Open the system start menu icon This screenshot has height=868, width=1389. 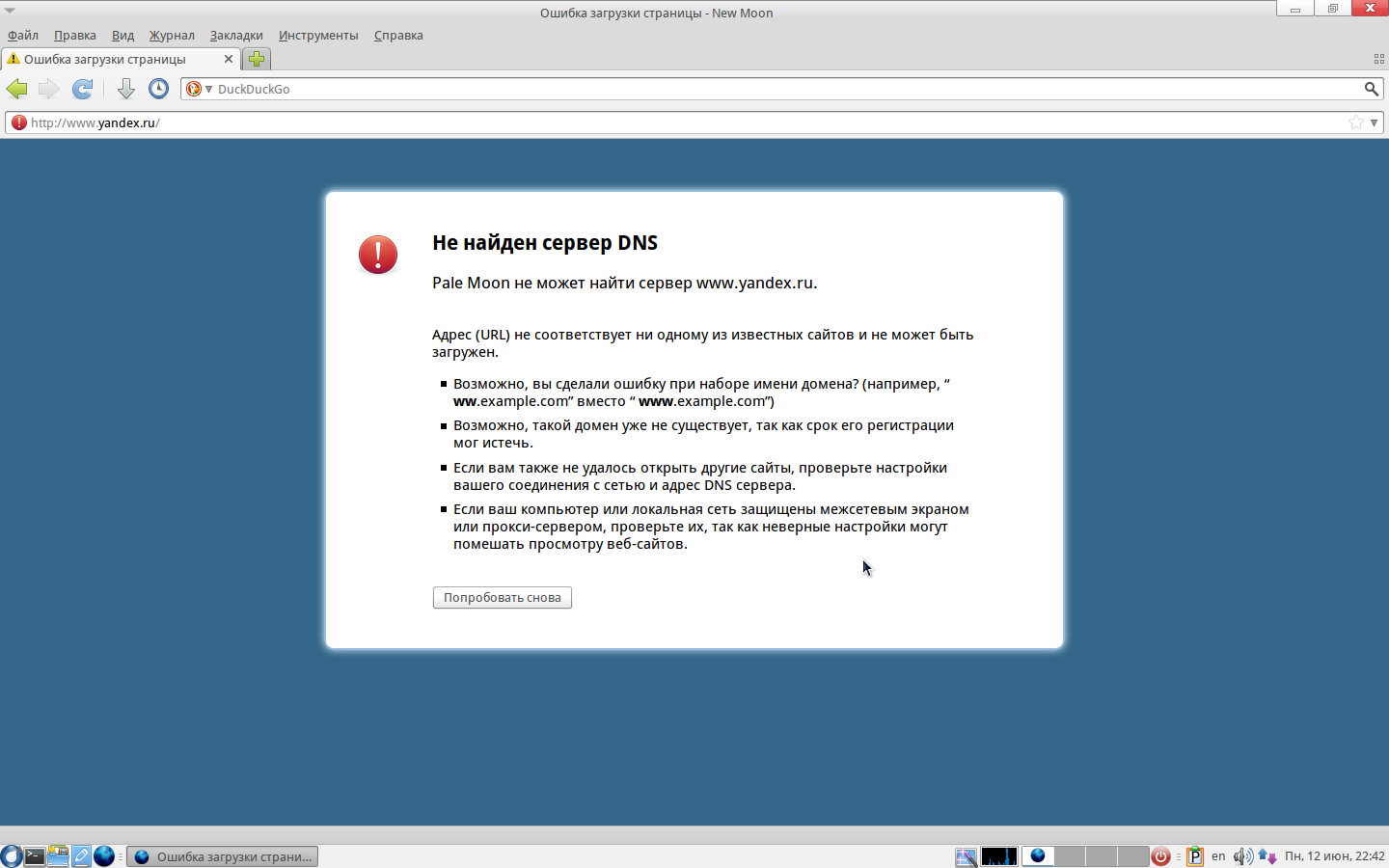(x=11, y=856)
